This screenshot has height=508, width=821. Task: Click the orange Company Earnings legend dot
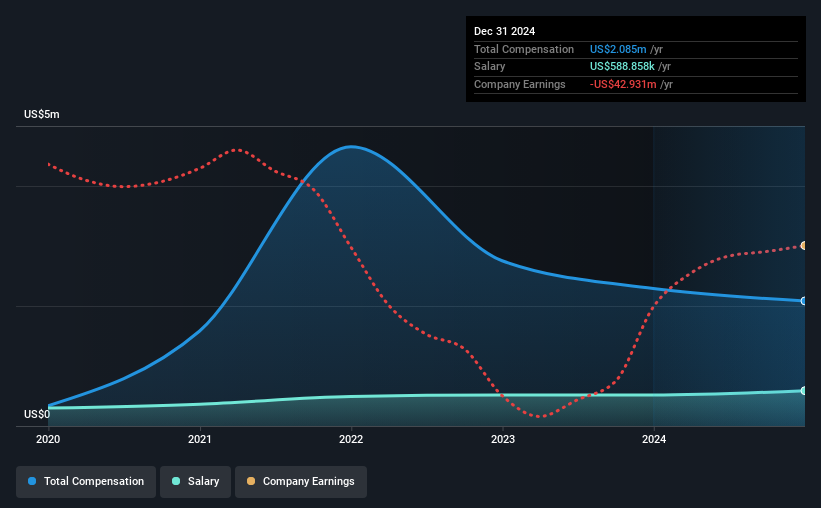click(x=251, y=481)
